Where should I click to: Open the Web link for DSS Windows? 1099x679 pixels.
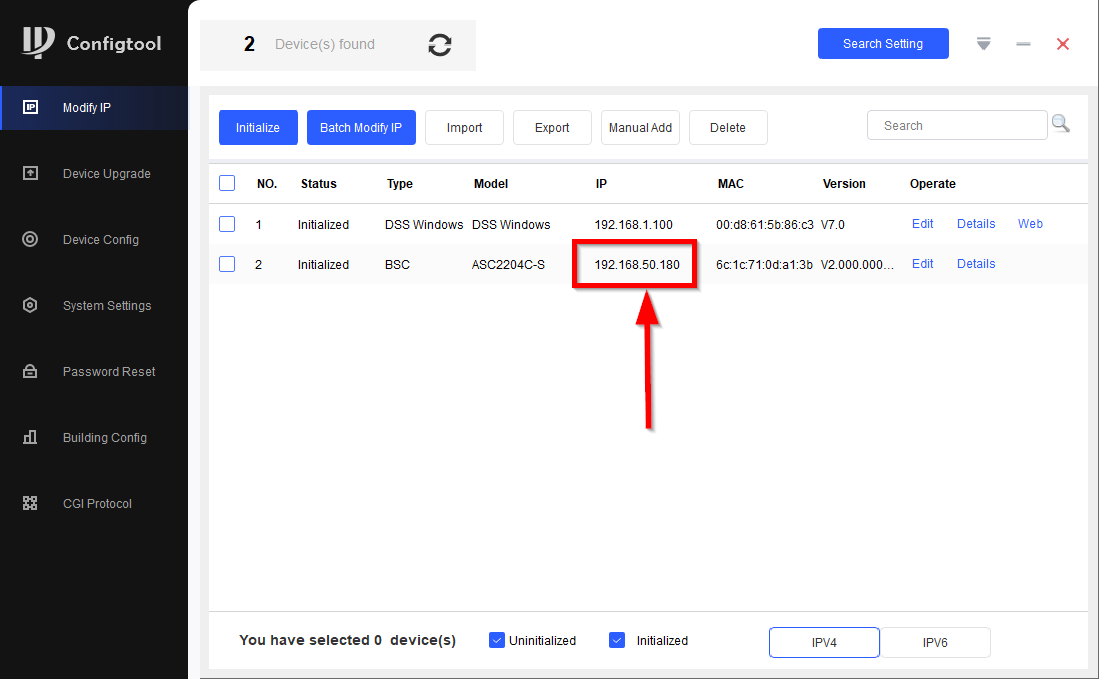(1030, 224)
